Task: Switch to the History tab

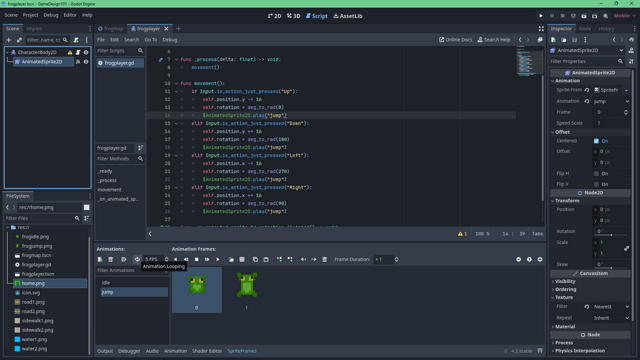Action: pyautogui.click(x=606, y=29)
